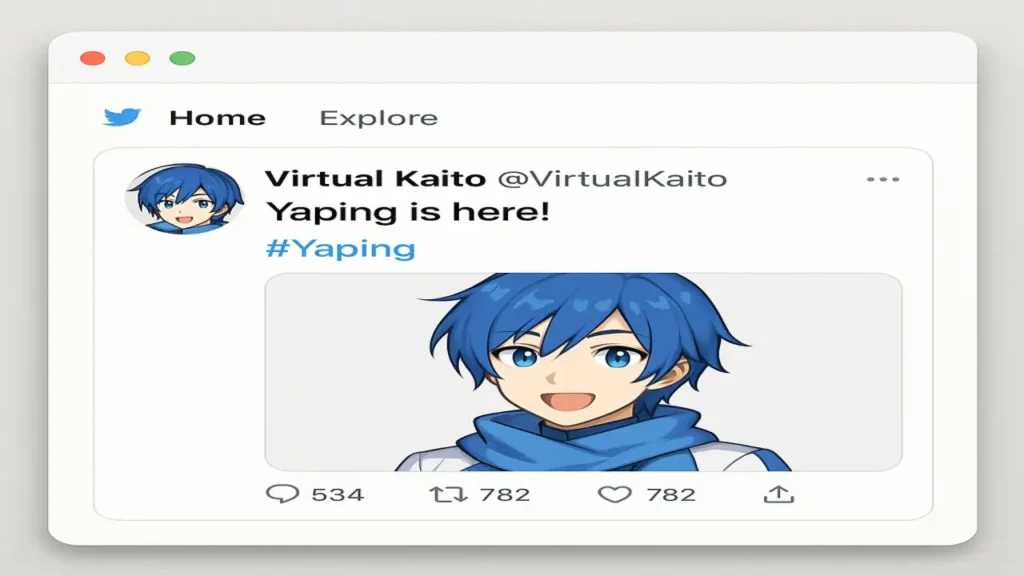This screenshot has height=576, width=1024.
Task: Retweet using the arrows icon
Action: (x=448, y=494)
